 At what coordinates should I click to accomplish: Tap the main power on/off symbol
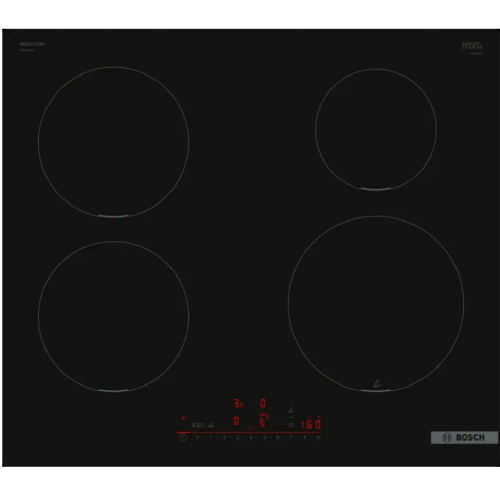183,438
